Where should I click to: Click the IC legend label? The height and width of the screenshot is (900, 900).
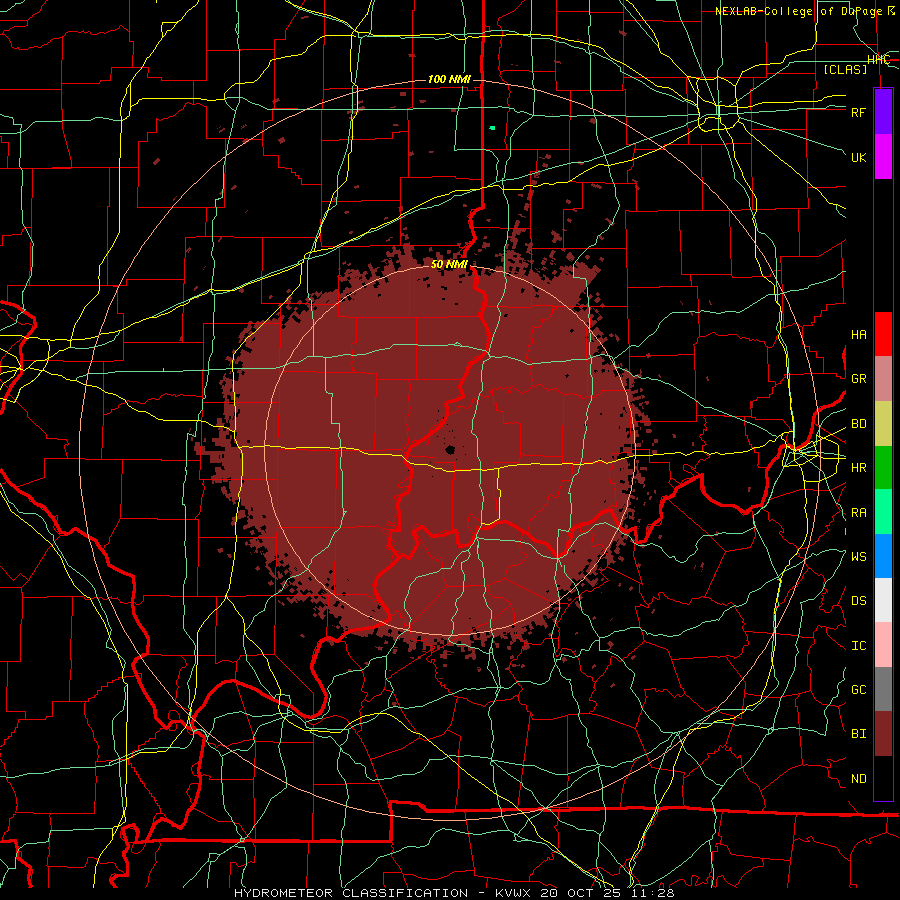coord(859,646)
